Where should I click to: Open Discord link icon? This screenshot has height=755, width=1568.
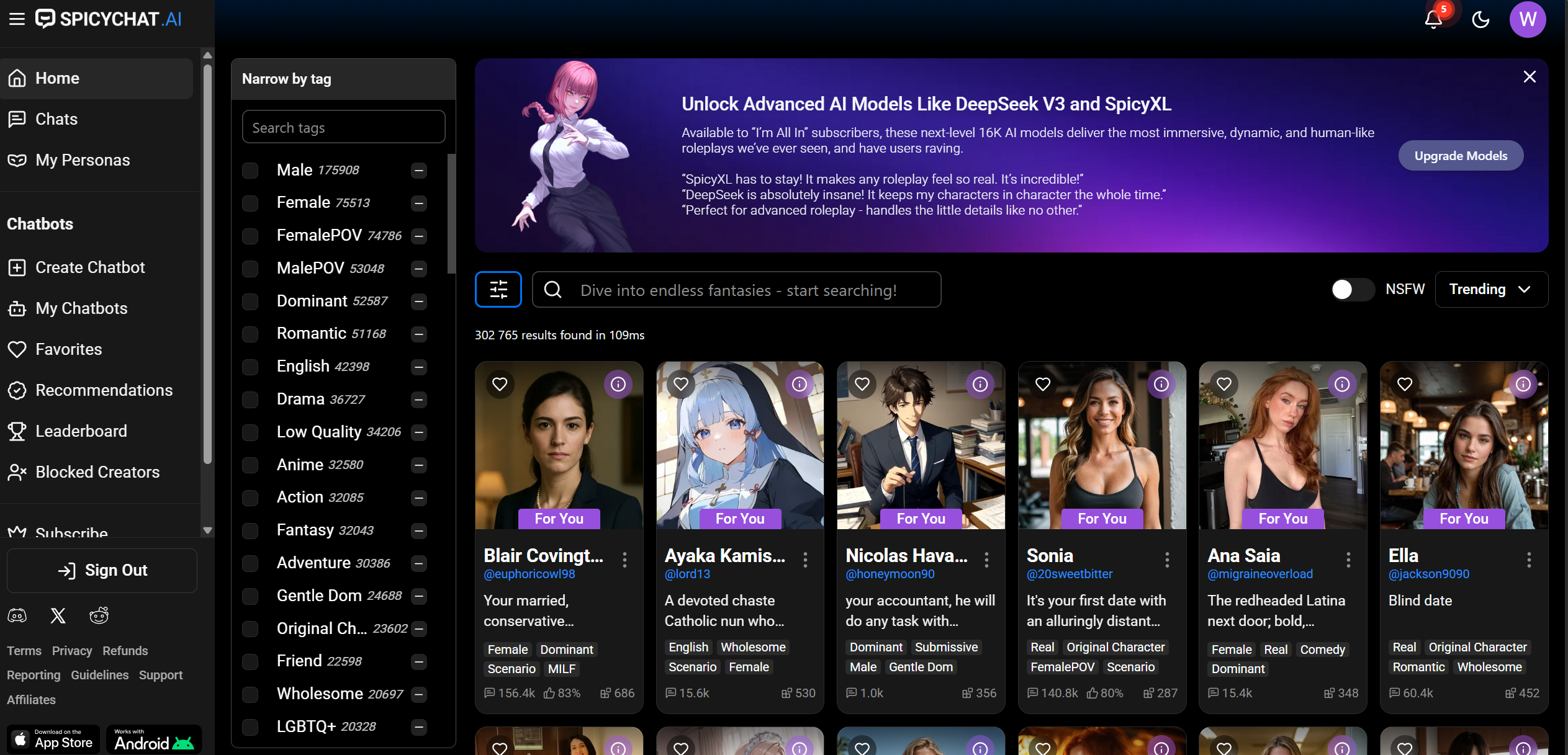tap(17, 615)
